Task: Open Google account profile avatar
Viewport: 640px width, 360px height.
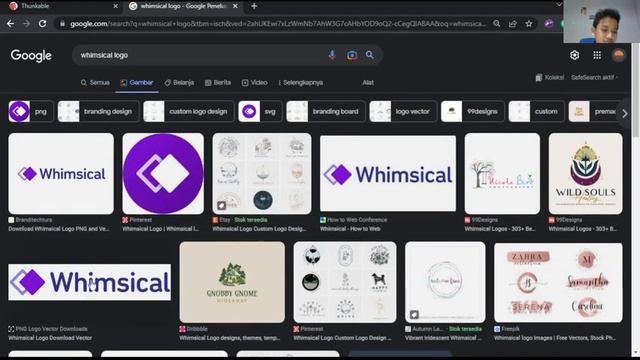Action: (619, 55)
